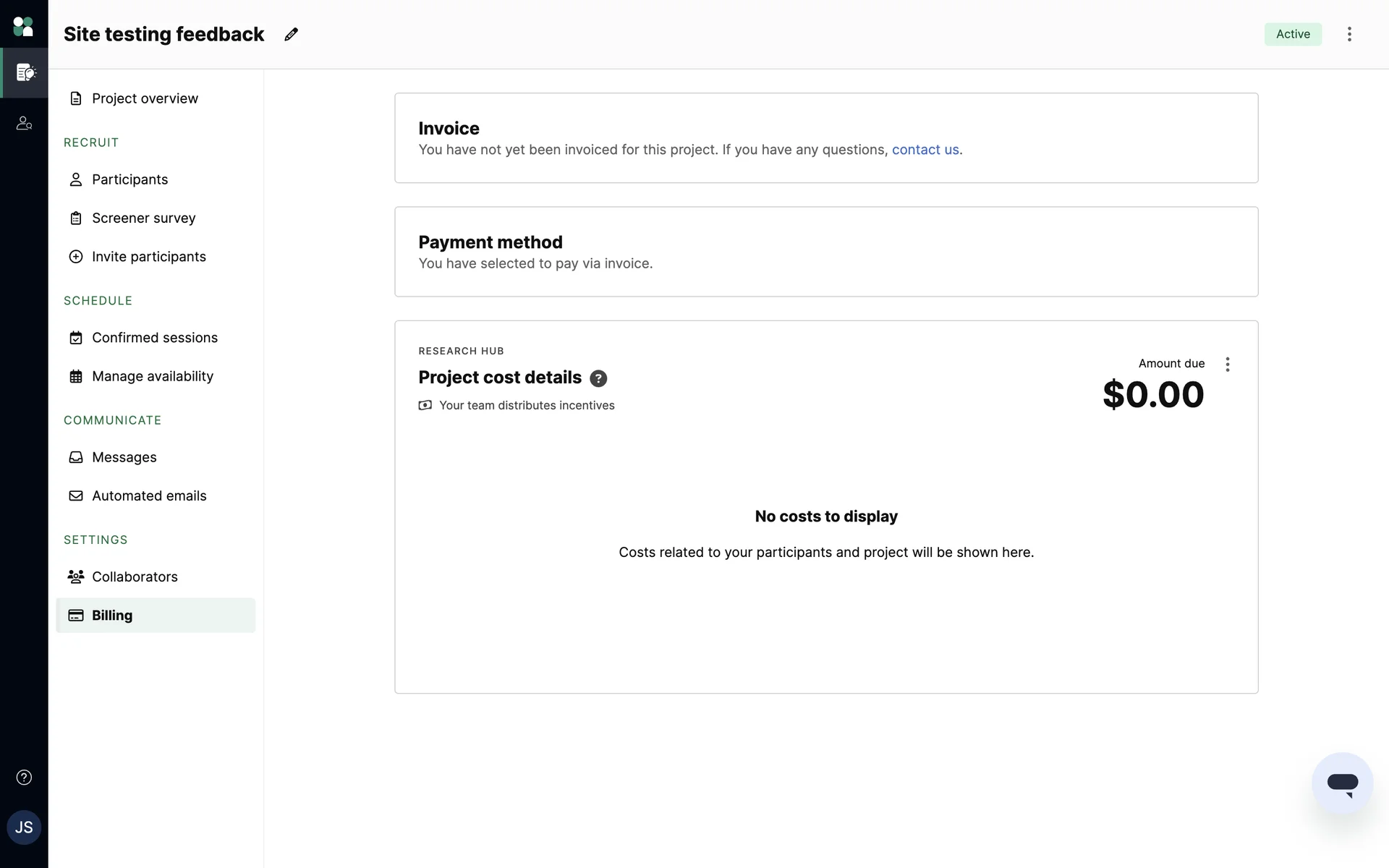This screenshot has width=1389, height=868.
Task: Open the JS user avatar menu
Action: (24, 827)
